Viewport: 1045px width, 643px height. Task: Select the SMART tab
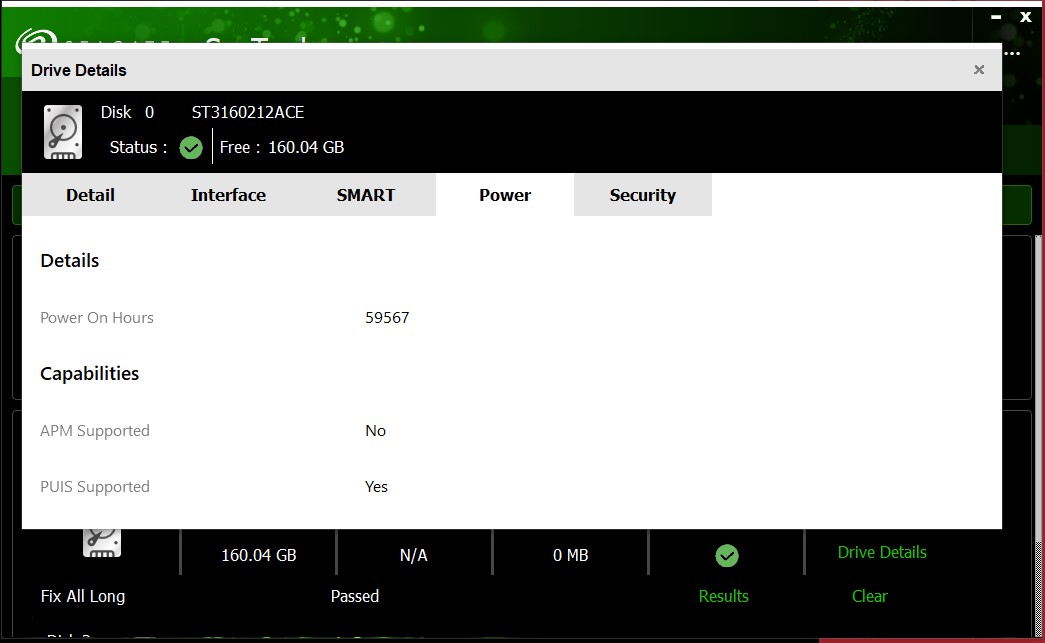click(x=366, y=195)
